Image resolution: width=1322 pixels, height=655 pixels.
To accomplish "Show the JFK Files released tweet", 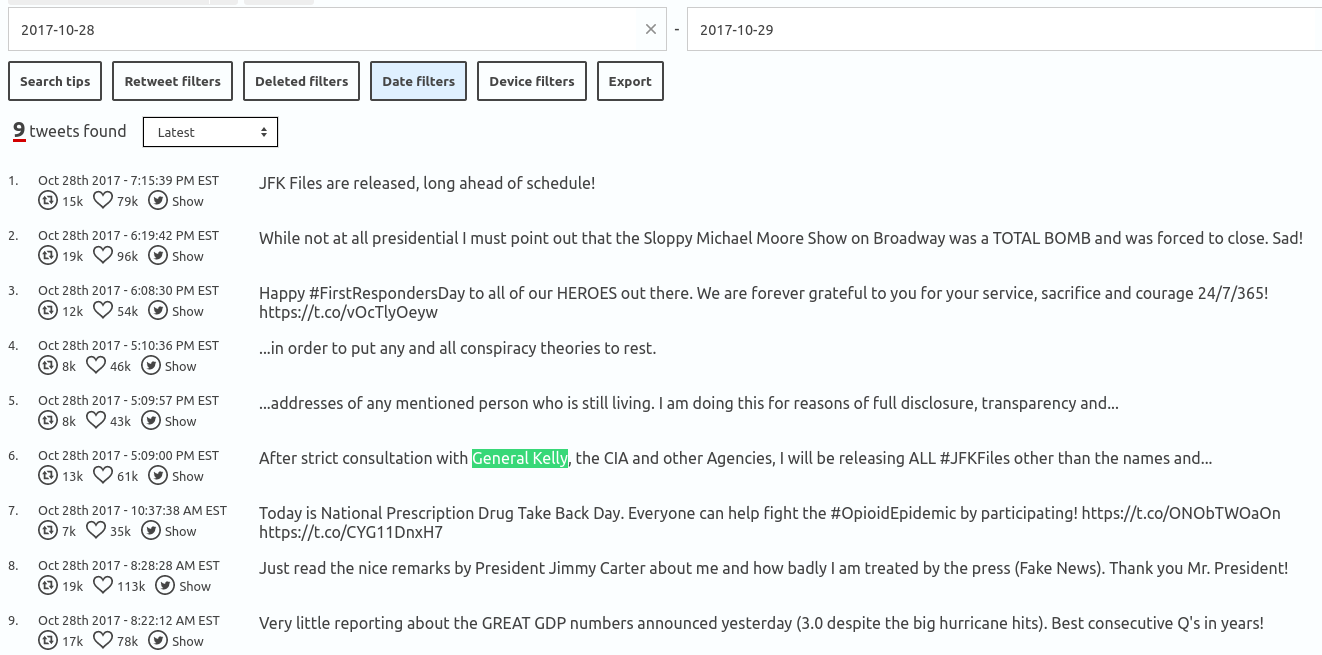I will pos(188,202).
